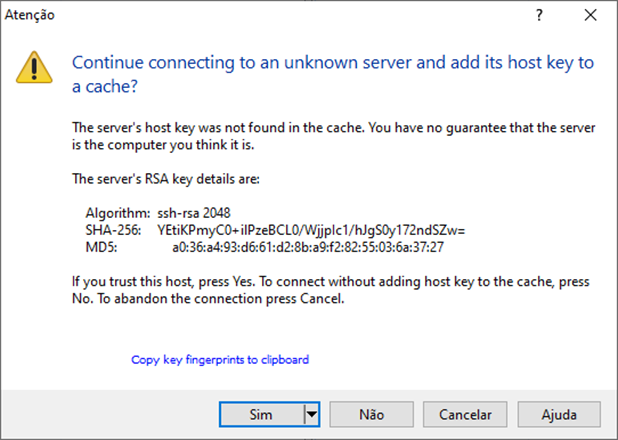Click the SHA-256 fingerprint value
The width and height of the screenshot is (618, 440).
click(x=311, y=230)
